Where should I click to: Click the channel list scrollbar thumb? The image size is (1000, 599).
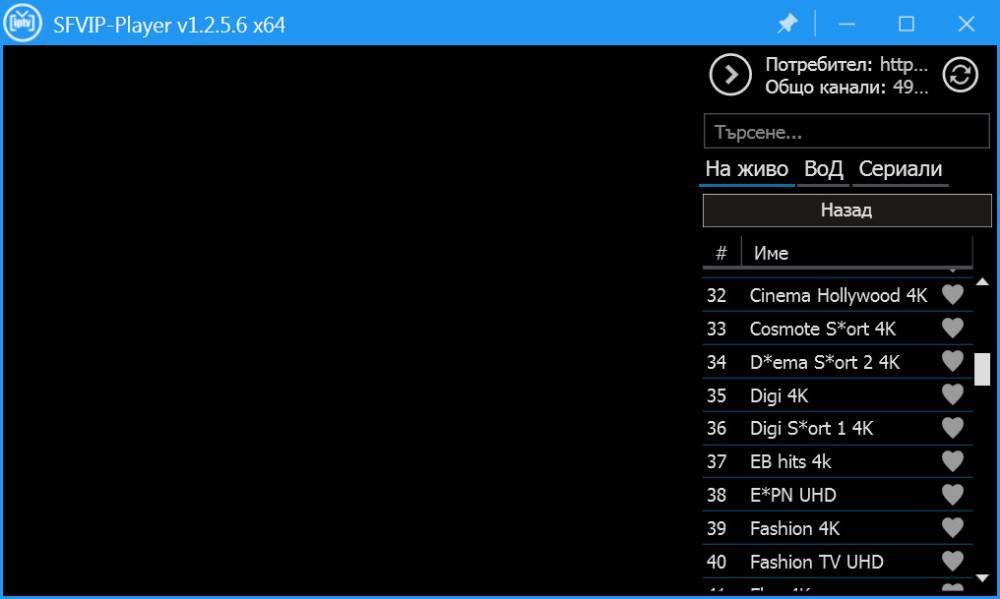coord(982,369)
